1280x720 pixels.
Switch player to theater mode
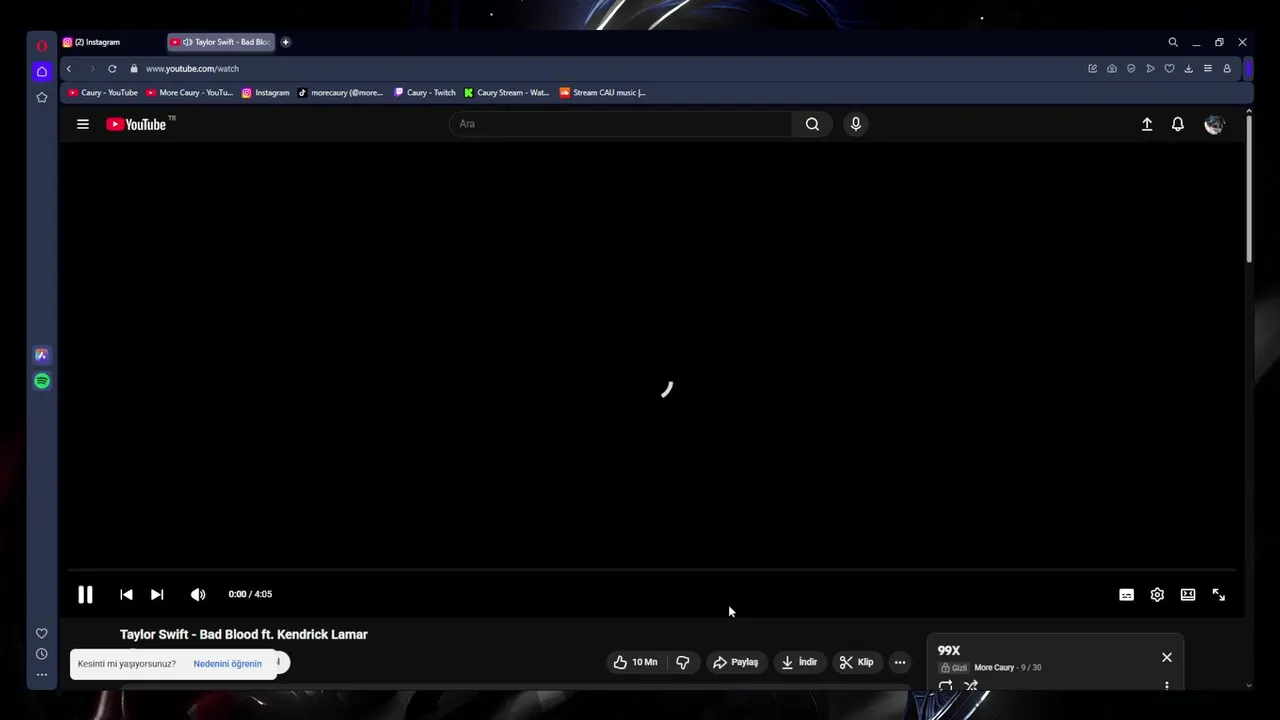point(1188,594)
